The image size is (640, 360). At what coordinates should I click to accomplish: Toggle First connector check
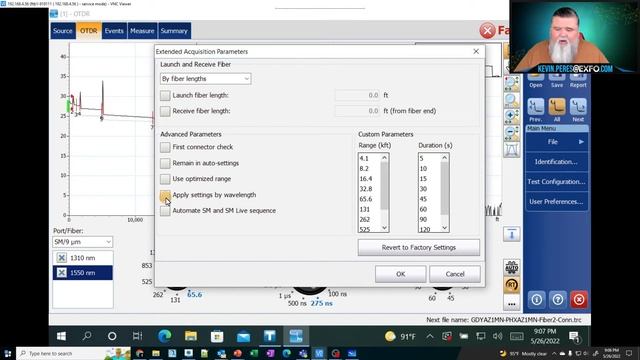point(165,147)
